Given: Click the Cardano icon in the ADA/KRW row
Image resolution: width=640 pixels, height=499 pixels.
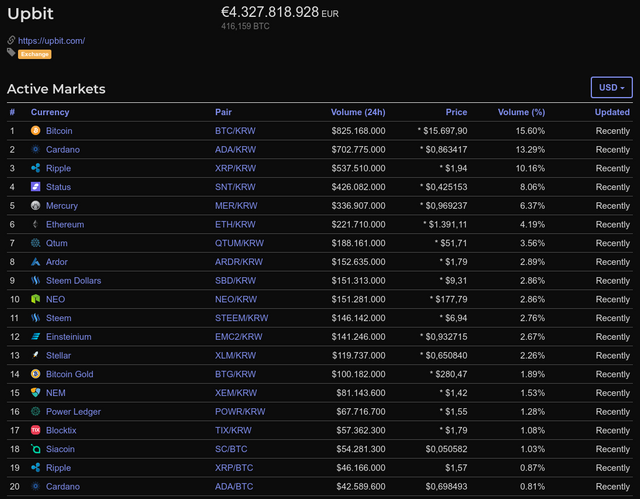Looking at the screenshot, I should [36, 149].
